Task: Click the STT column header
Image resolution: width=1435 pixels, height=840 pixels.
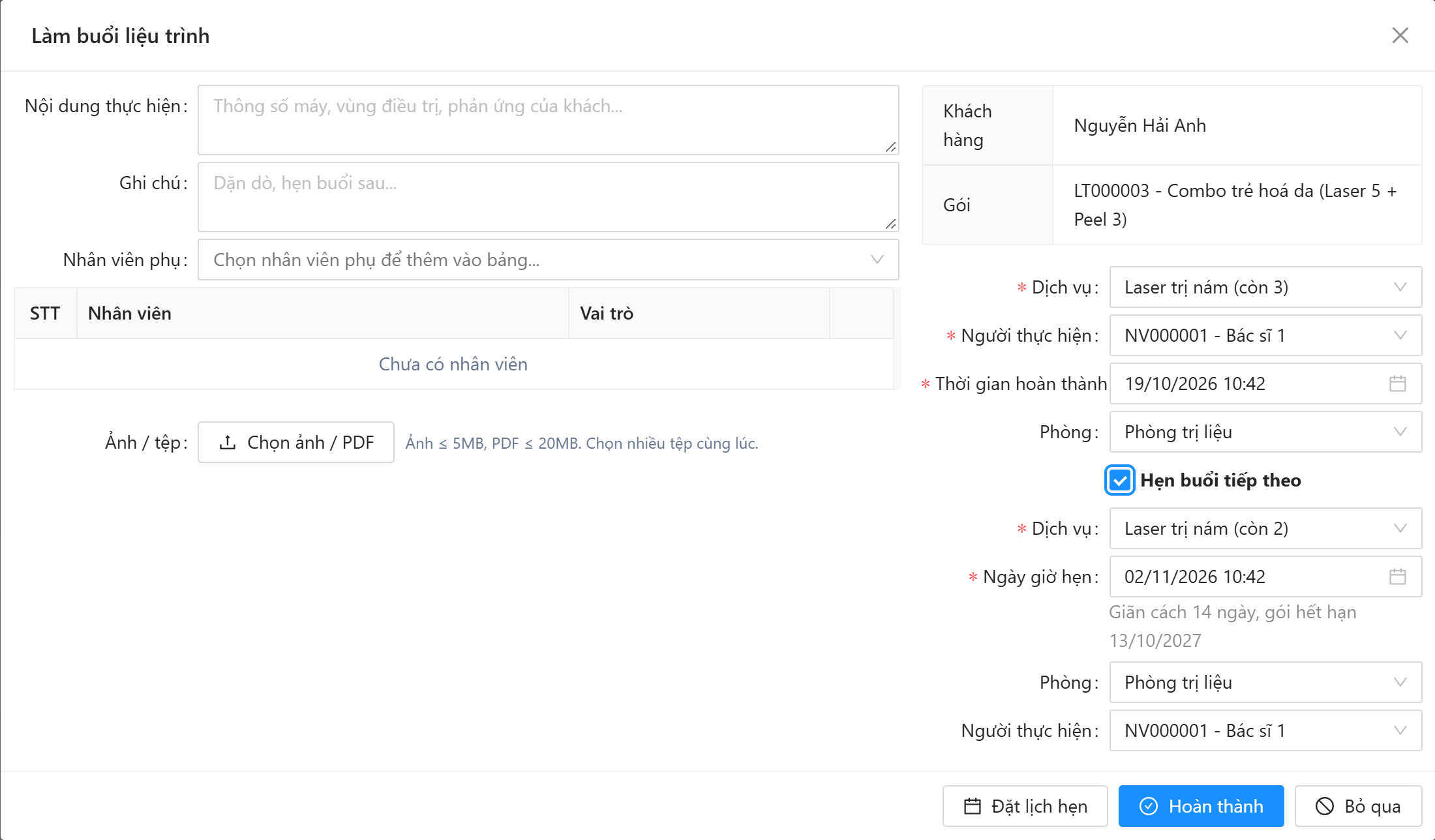Action: (x=46, y=313)
